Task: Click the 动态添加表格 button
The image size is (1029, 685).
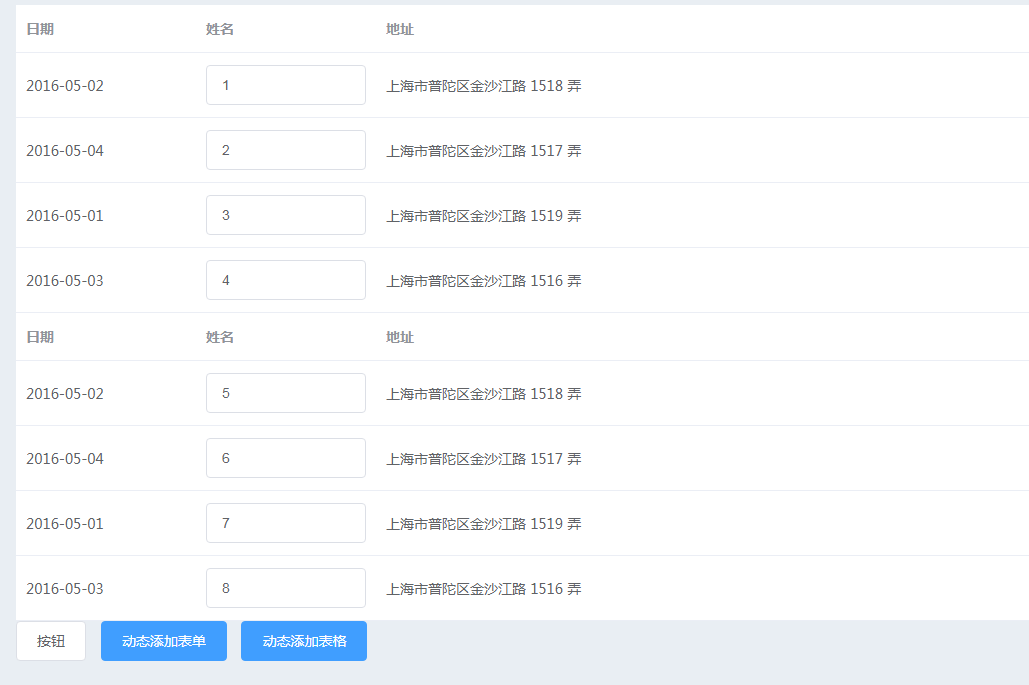Action: point(303,641)
